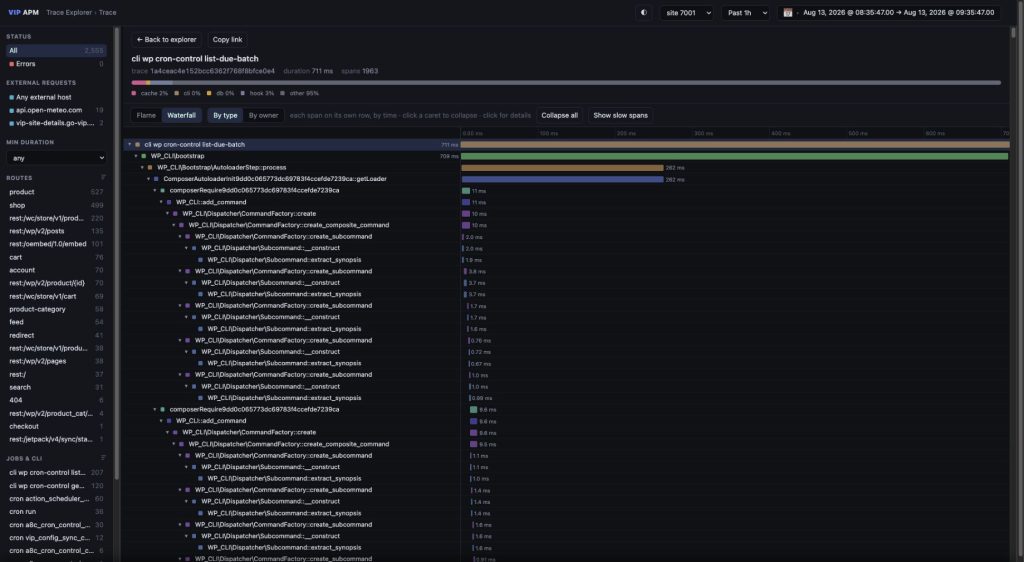Select the Waterfall view toggle
The width and height of the screenshot is (1024, 562).
[181, 116]
